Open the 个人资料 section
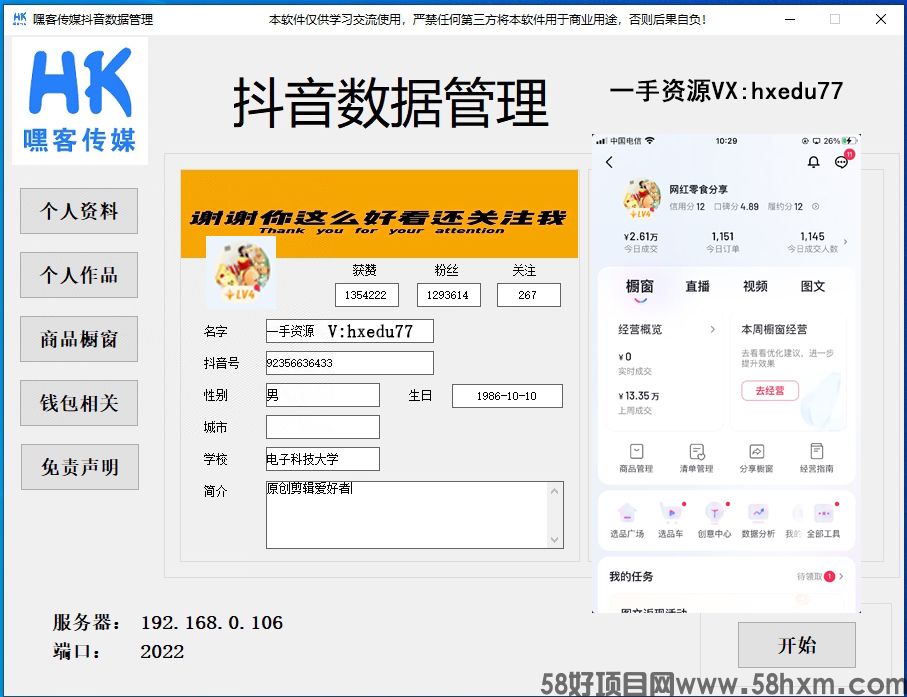907x697 pixels. (x=79, y=211)
